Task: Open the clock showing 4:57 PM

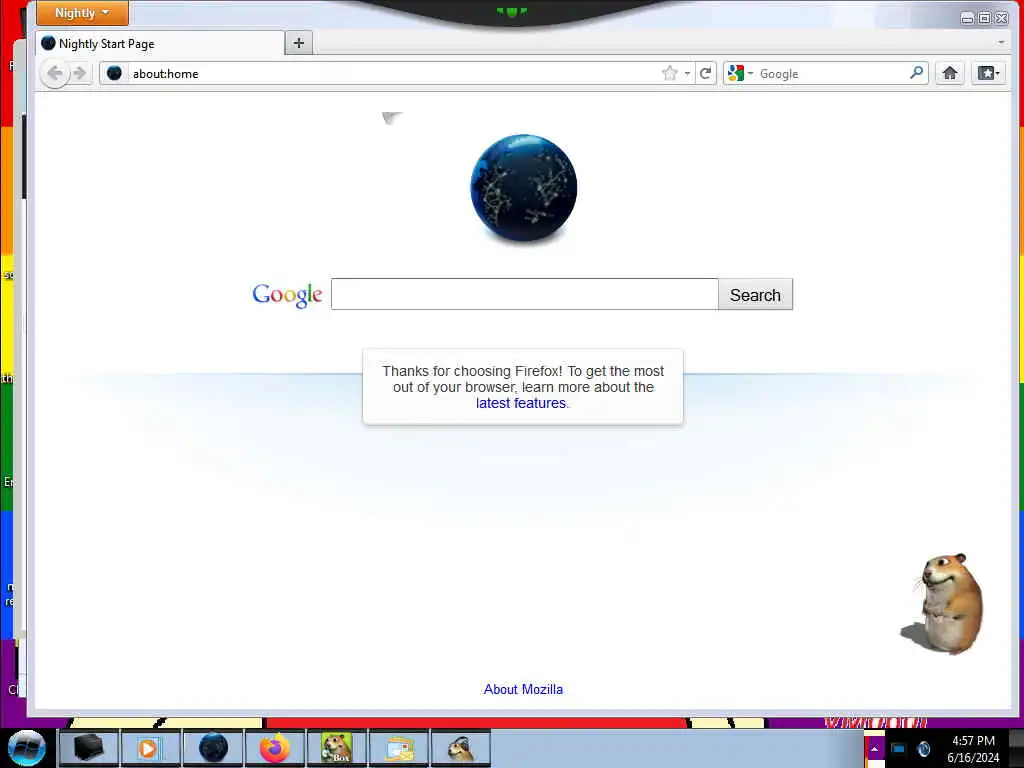Action: (x=973, y=748)
